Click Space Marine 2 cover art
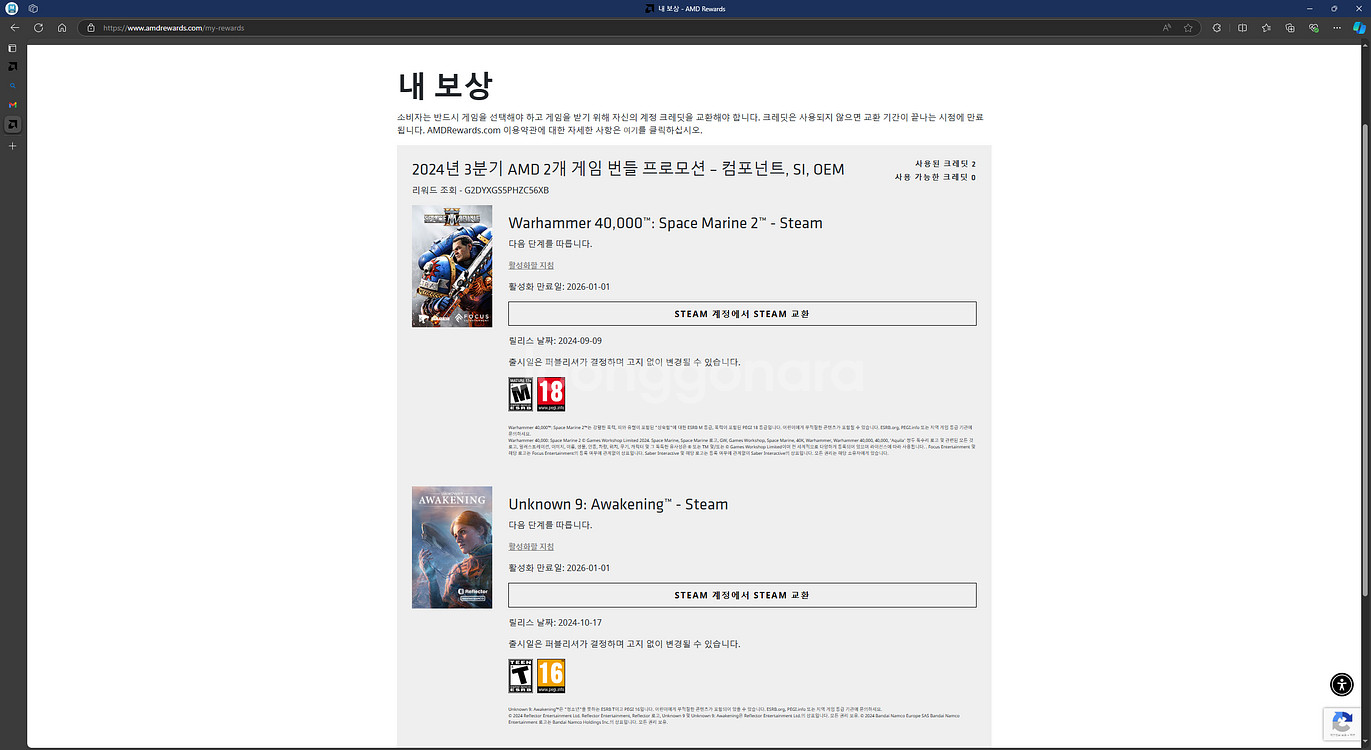 tap(452, 266)
